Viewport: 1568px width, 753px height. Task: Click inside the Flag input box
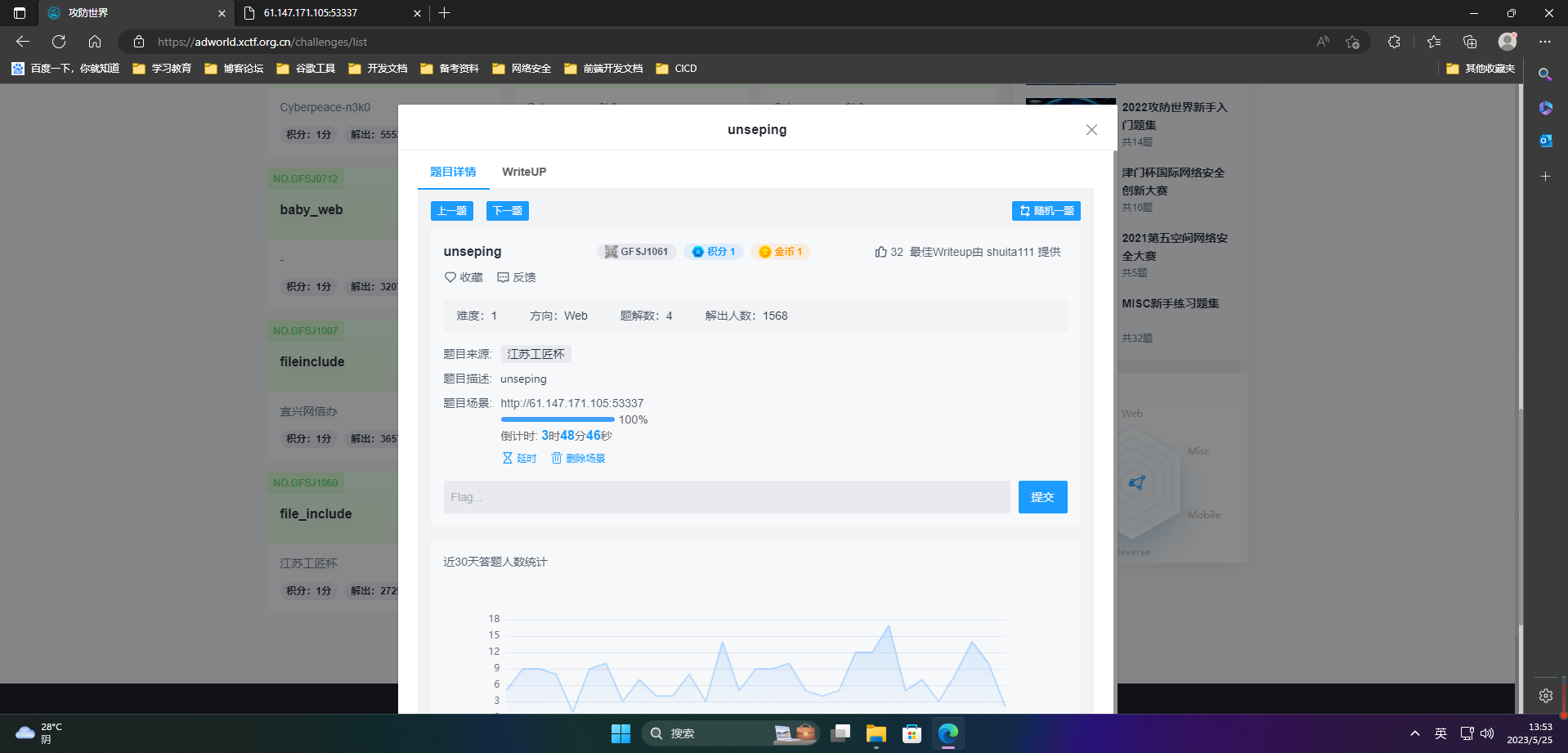coord(727,496)
